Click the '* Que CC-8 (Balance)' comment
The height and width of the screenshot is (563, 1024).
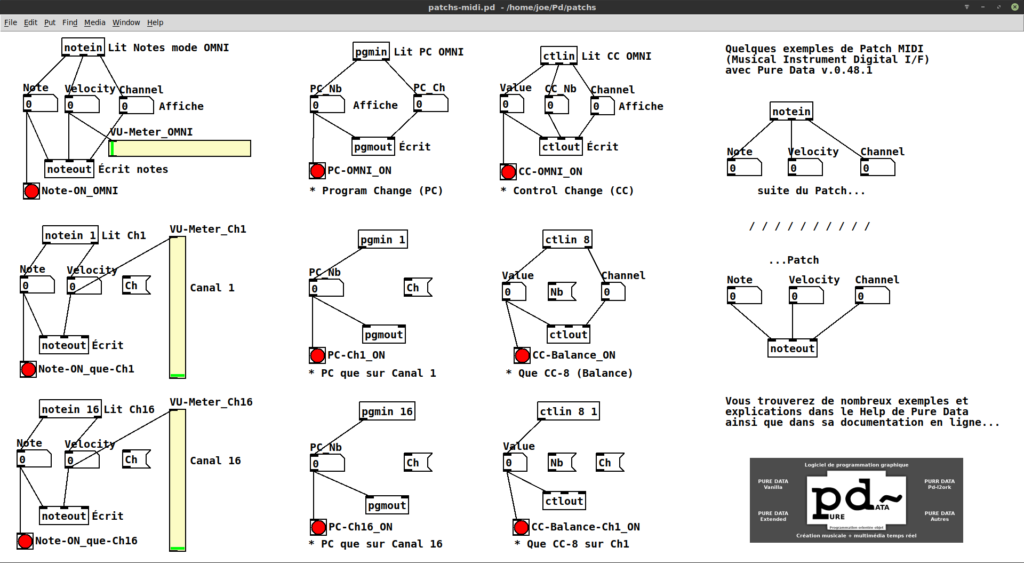tap(569, 374)
